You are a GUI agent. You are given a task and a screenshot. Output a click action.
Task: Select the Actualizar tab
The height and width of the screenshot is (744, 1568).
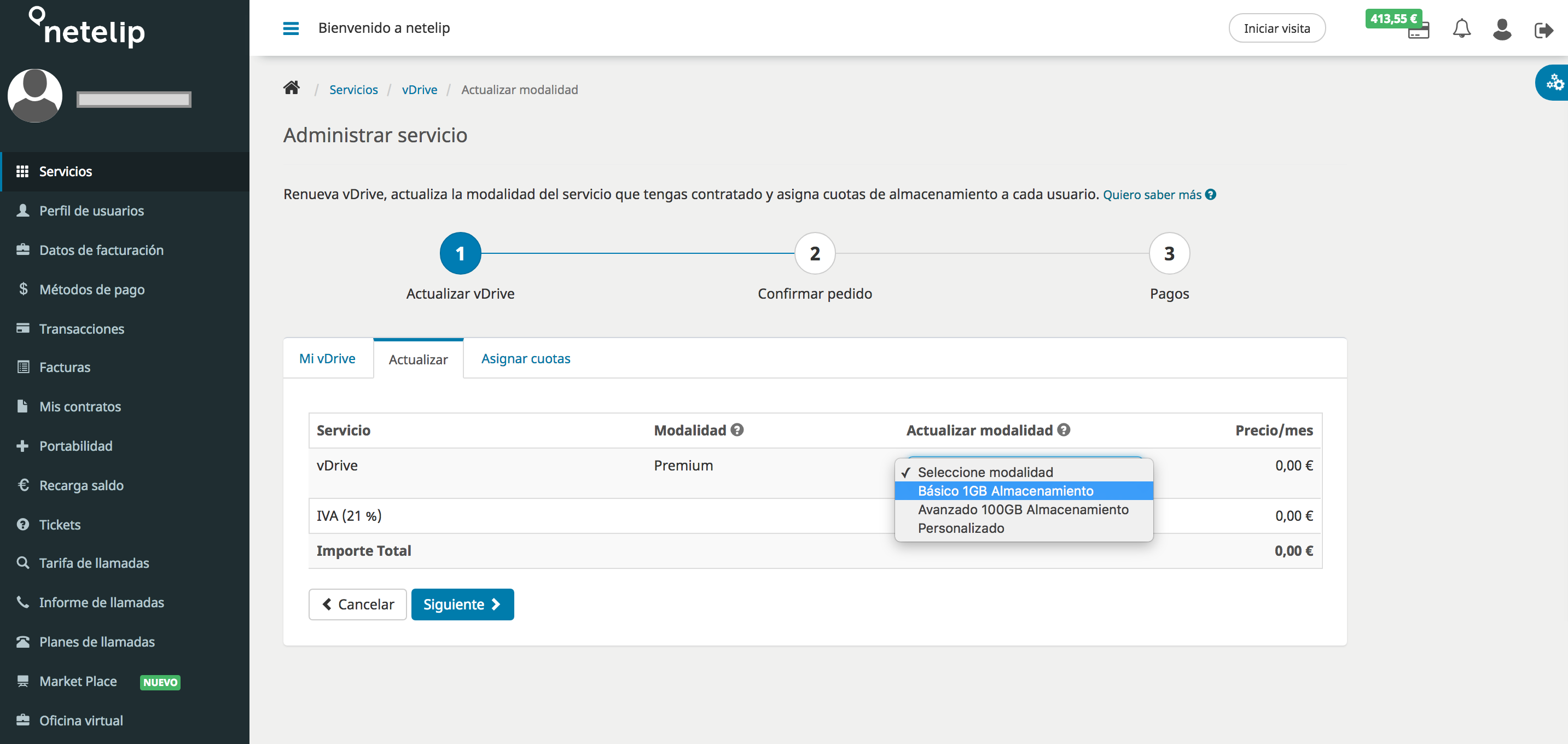coord(418,359)
